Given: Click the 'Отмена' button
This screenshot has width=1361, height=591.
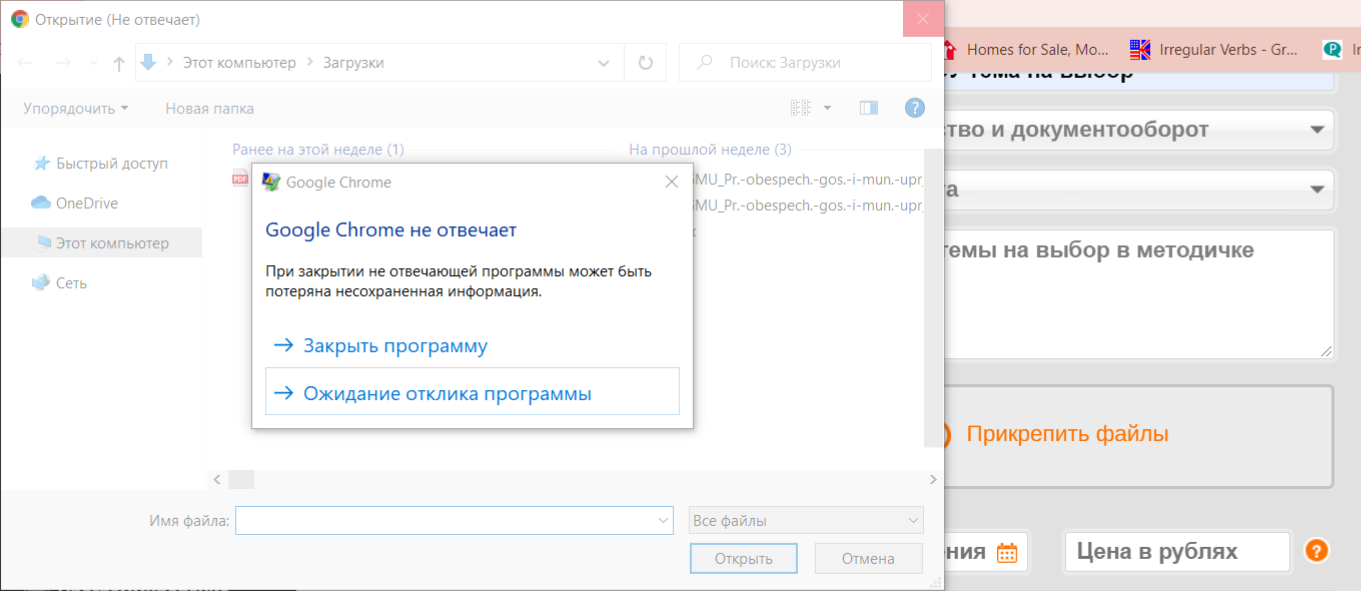Looking at the screenshot, I should [868, 559].
